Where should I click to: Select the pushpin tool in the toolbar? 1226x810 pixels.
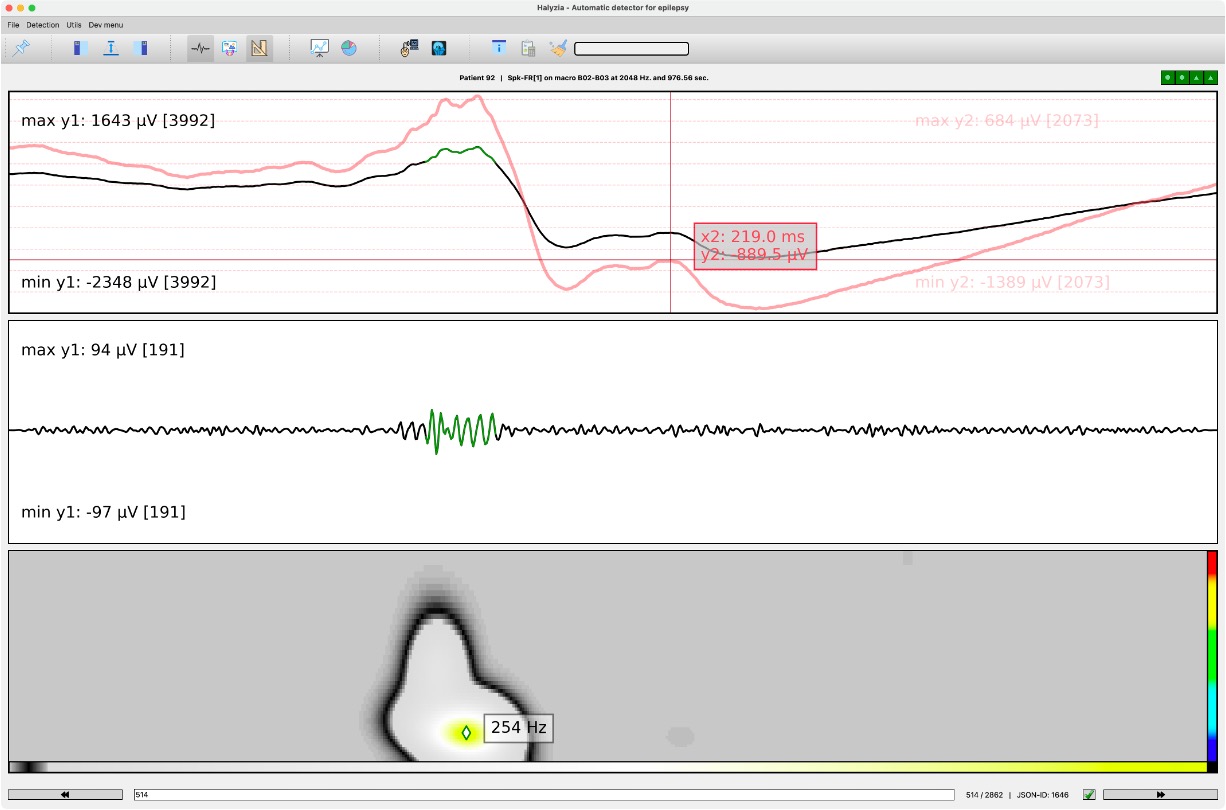point(22,47)
